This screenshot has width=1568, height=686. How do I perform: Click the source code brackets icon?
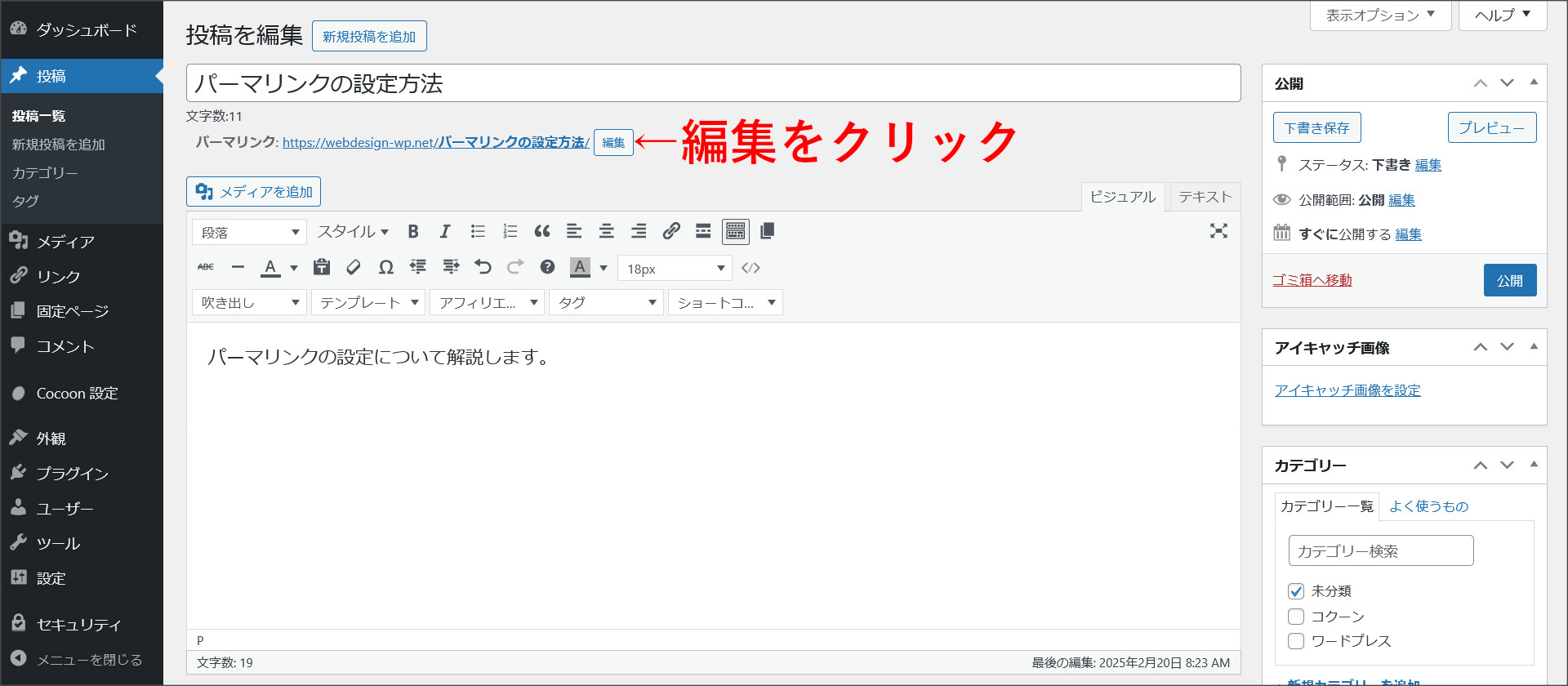(751, 268)
